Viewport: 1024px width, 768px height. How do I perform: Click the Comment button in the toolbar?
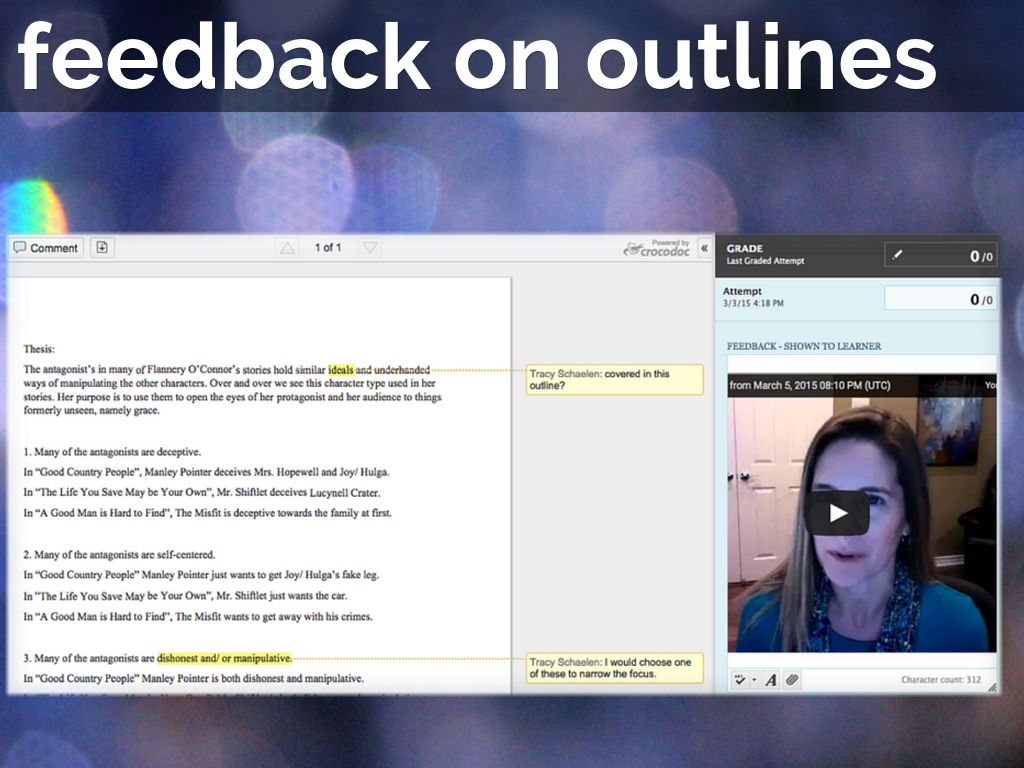tap(46, 248)
